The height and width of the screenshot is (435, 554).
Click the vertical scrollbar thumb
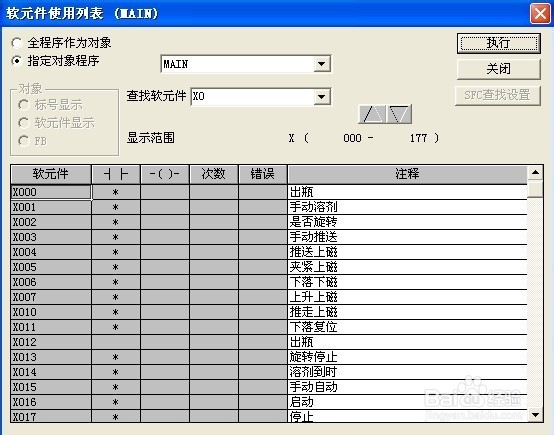pos(535,189)
